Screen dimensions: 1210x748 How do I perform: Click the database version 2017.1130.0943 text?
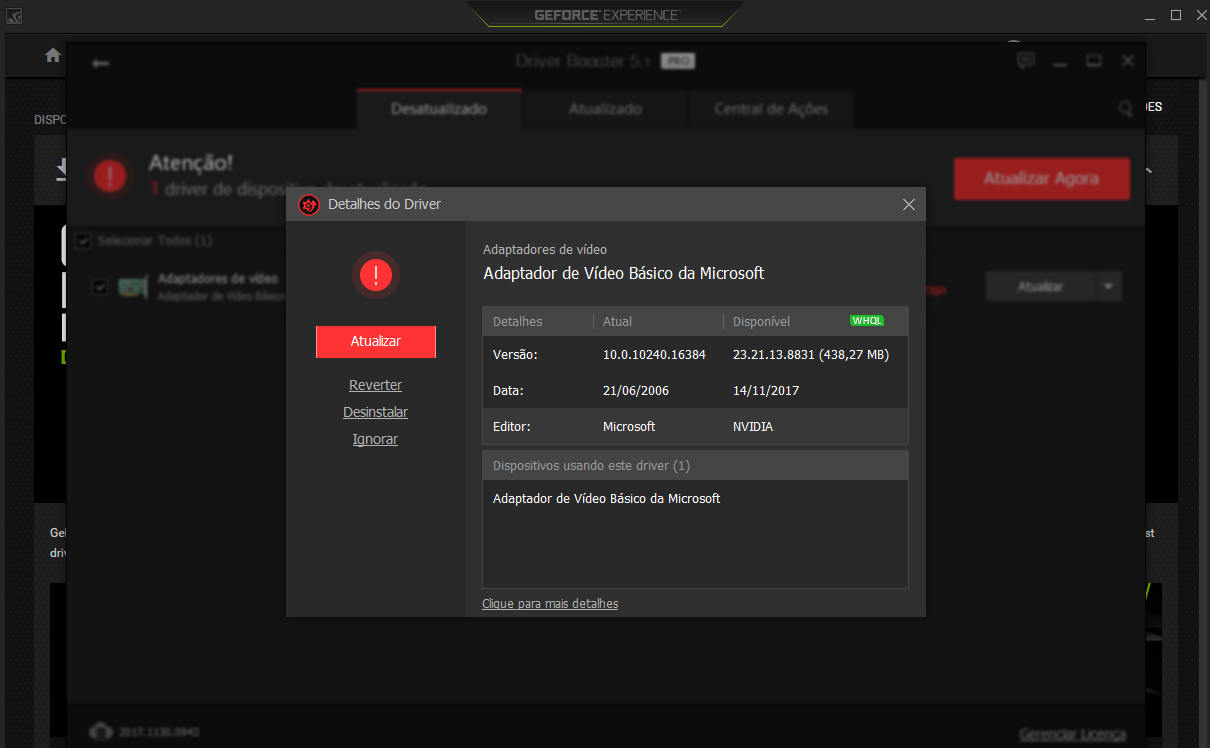[161, 733]
